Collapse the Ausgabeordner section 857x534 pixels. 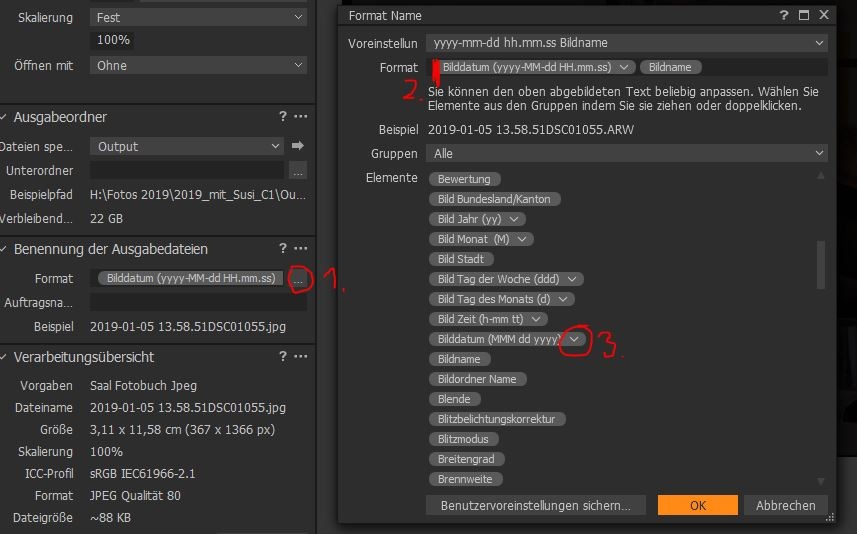[x=4, y=117]
